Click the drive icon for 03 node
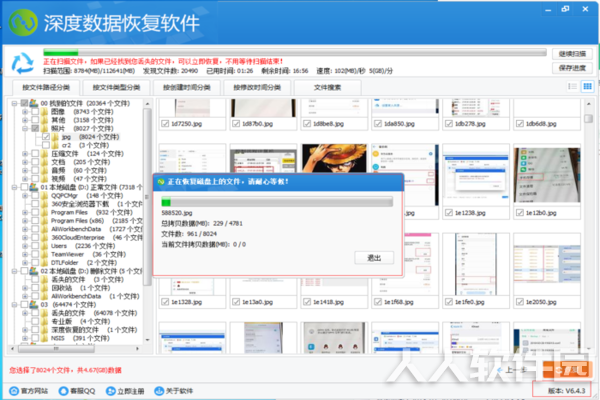Viewport: 600px width, 400px height. [x=34, y=305]
